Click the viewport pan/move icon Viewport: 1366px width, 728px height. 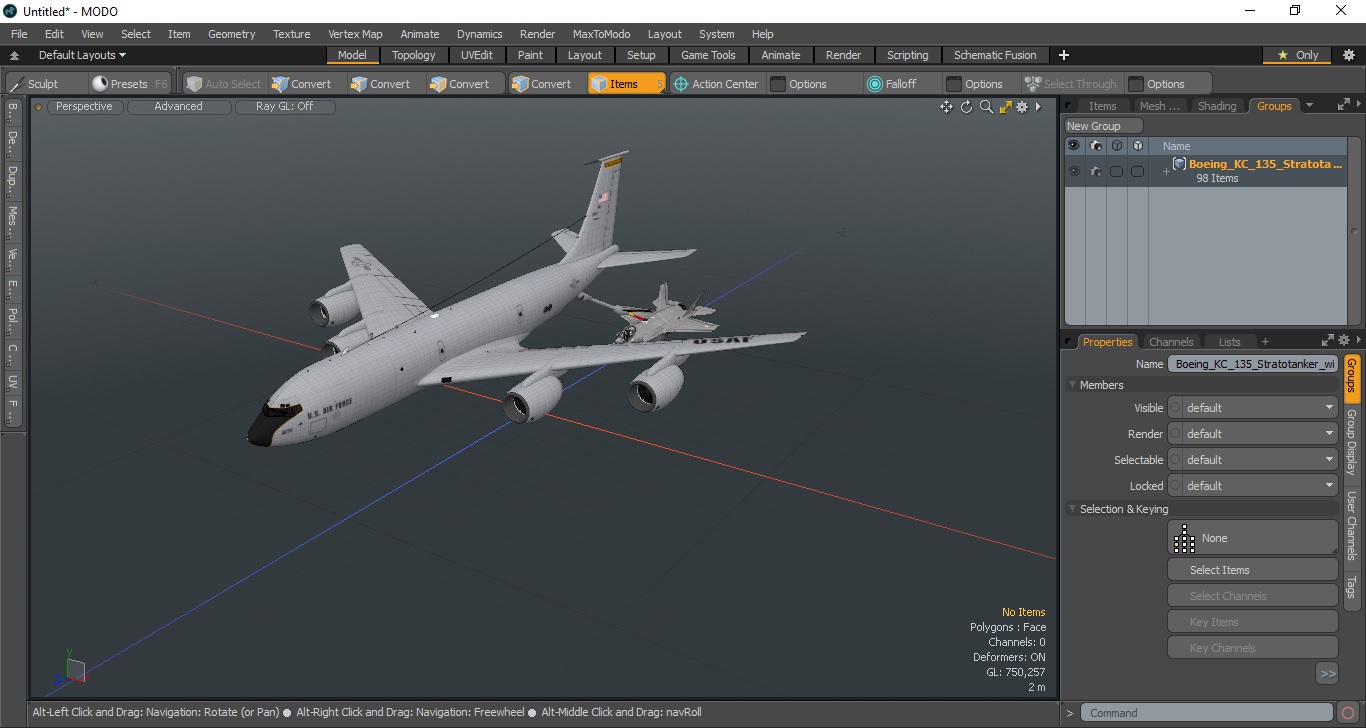tap(946, 107)
